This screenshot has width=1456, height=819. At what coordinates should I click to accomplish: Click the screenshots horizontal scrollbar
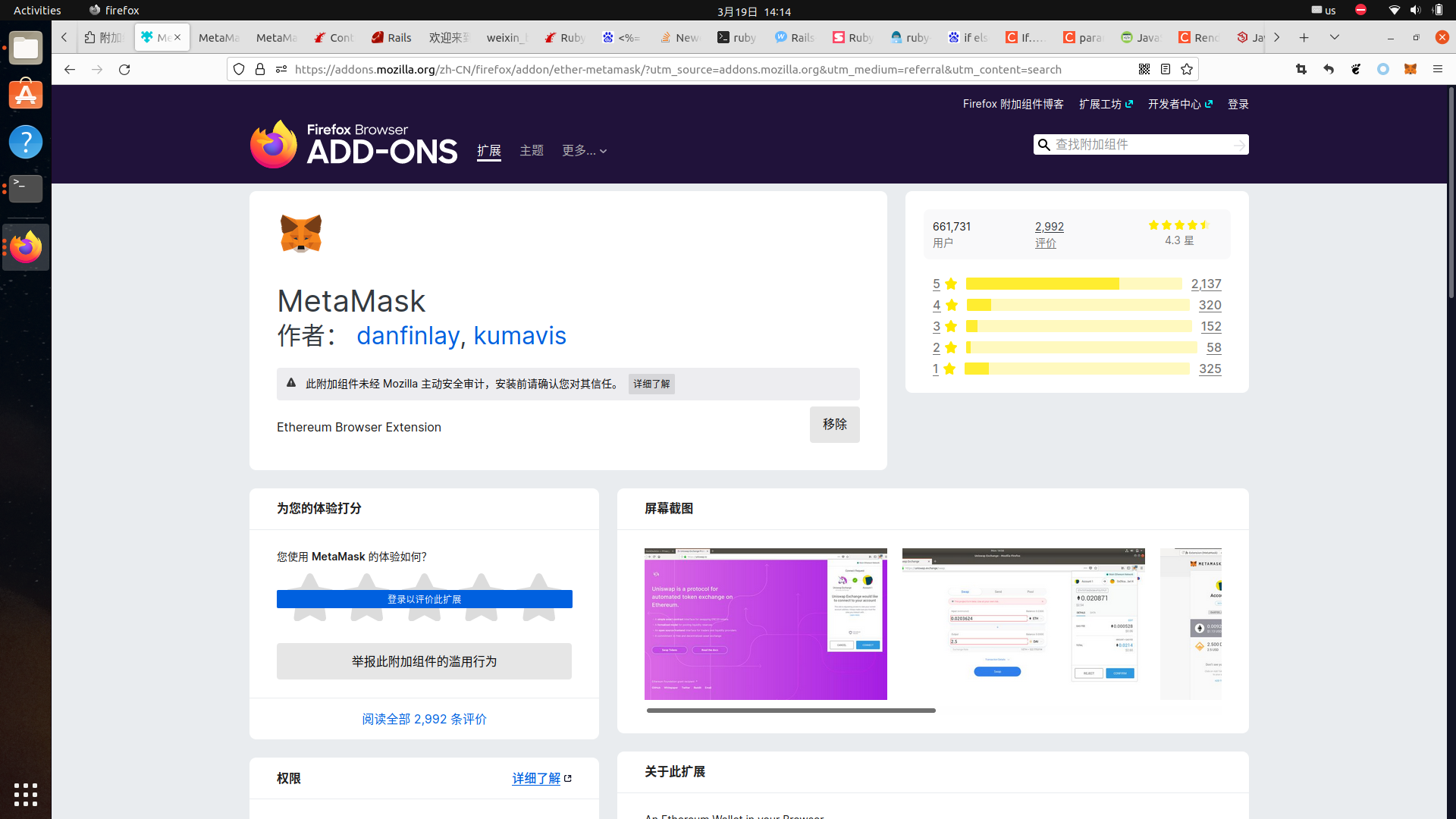tap(791, 711)
